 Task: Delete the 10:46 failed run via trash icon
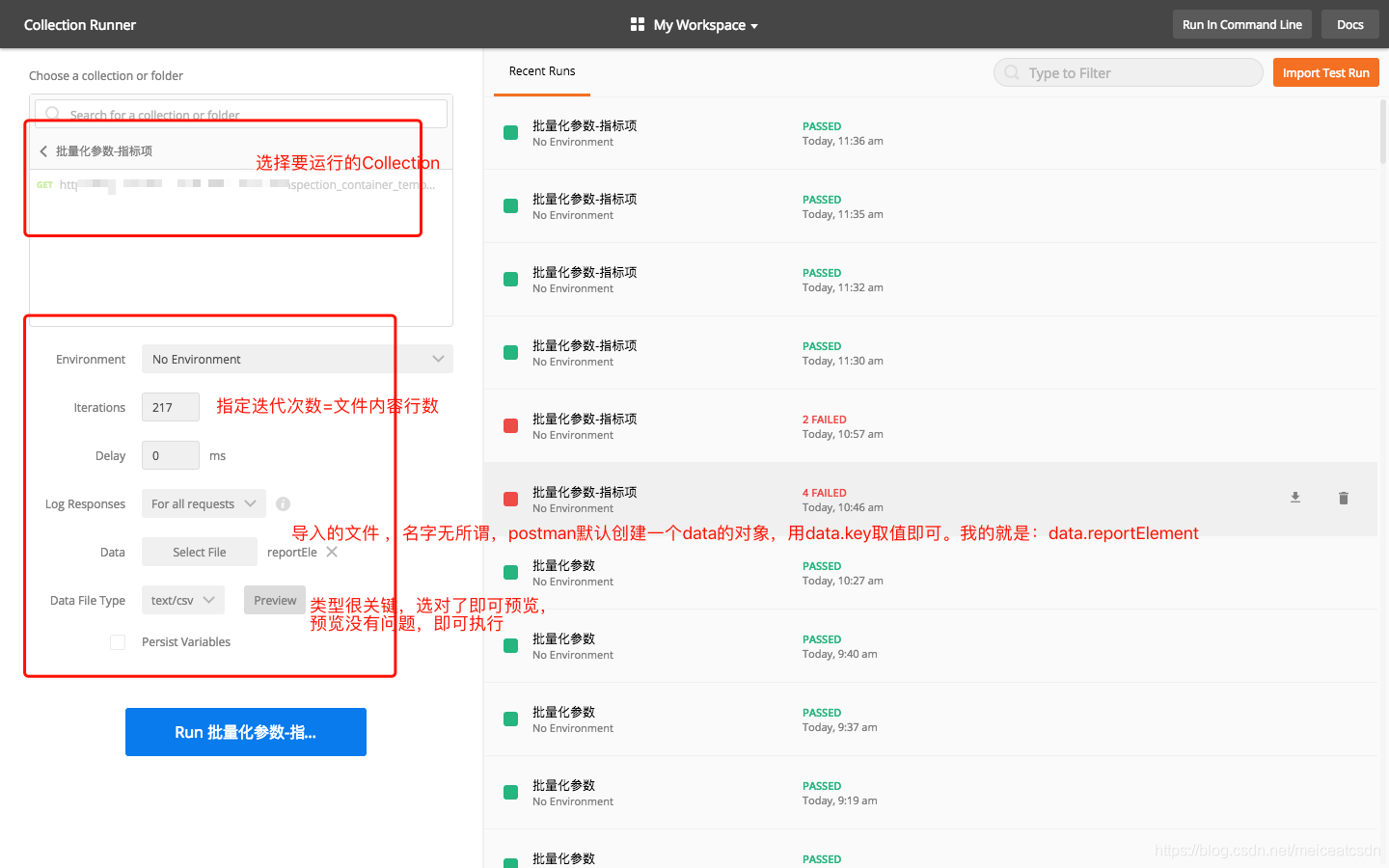(x=1344, y=498)
